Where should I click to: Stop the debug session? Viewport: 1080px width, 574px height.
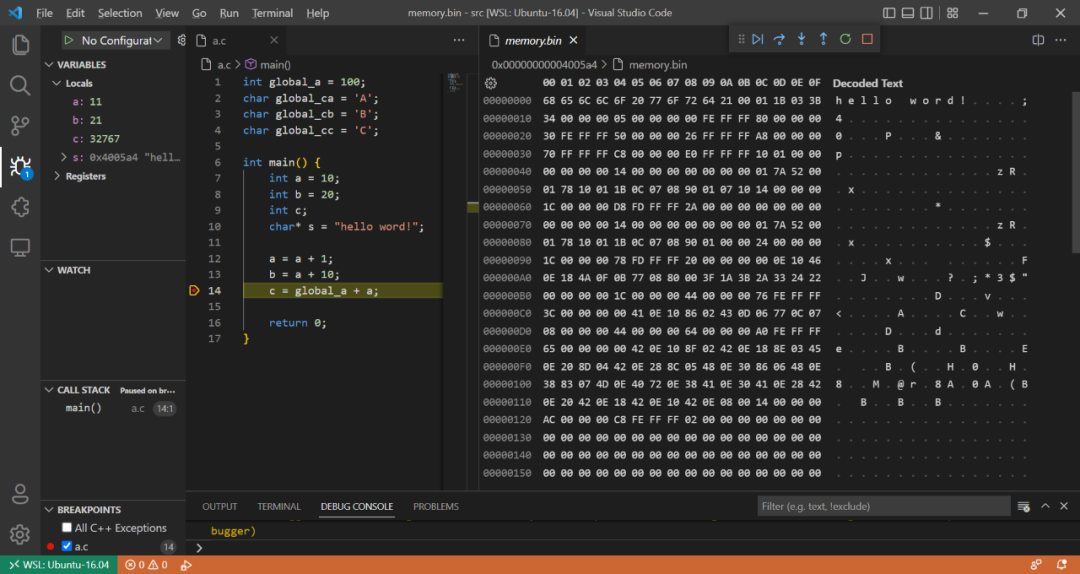867,39
